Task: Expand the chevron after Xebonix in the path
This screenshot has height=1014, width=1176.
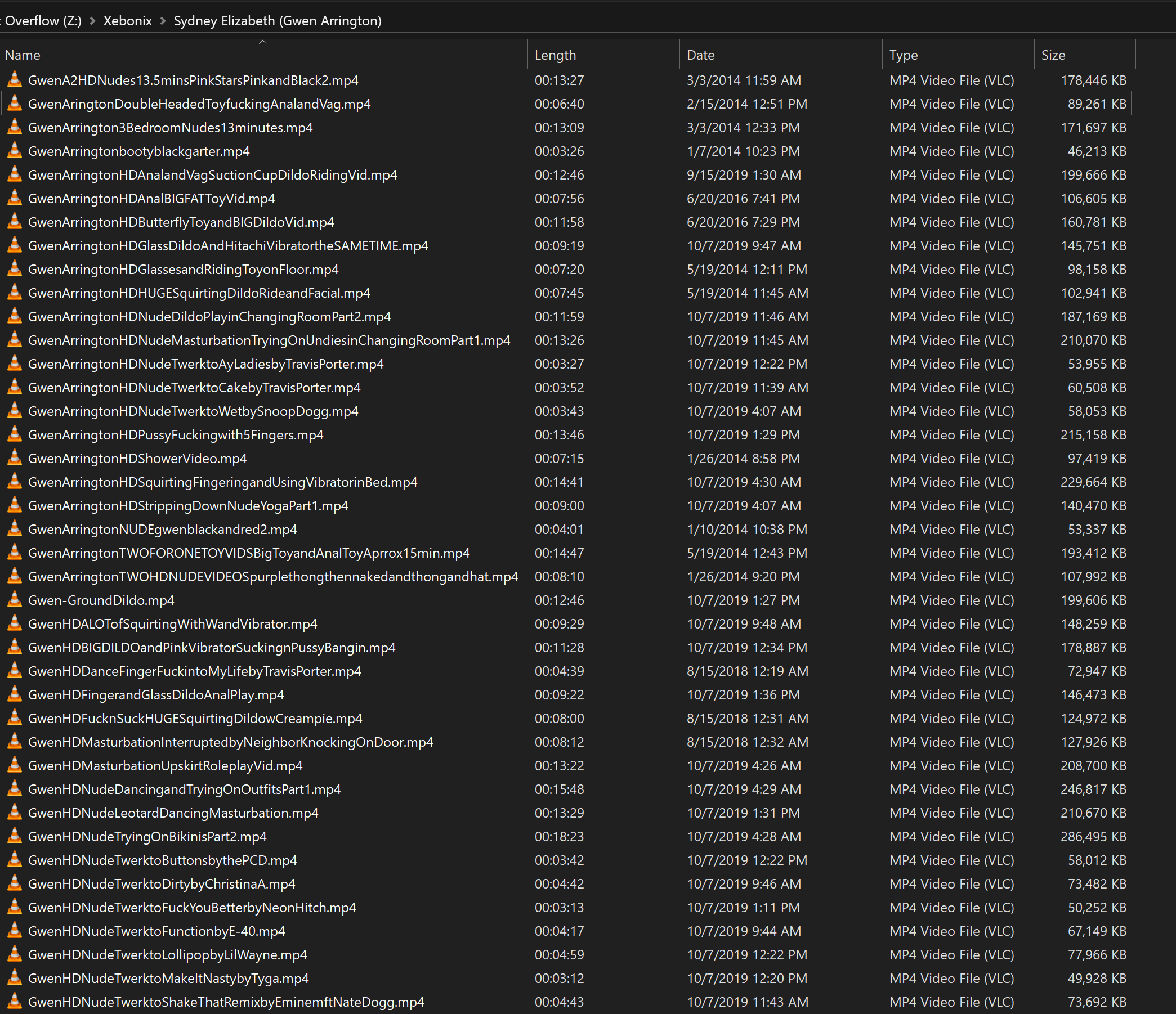Action: 163,21
